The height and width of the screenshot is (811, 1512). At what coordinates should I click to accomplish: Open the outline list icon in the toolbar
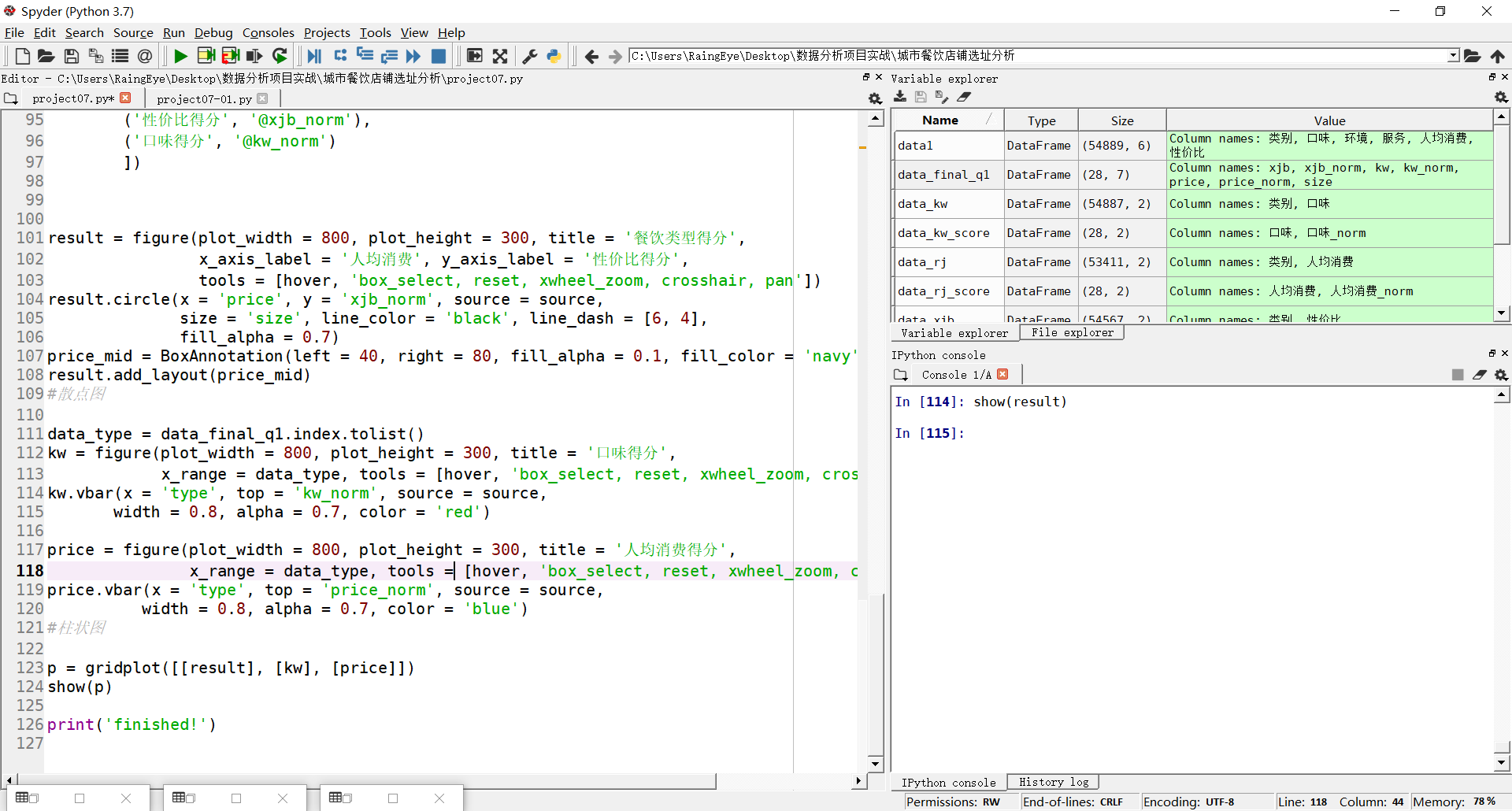(x=120, y=56)
